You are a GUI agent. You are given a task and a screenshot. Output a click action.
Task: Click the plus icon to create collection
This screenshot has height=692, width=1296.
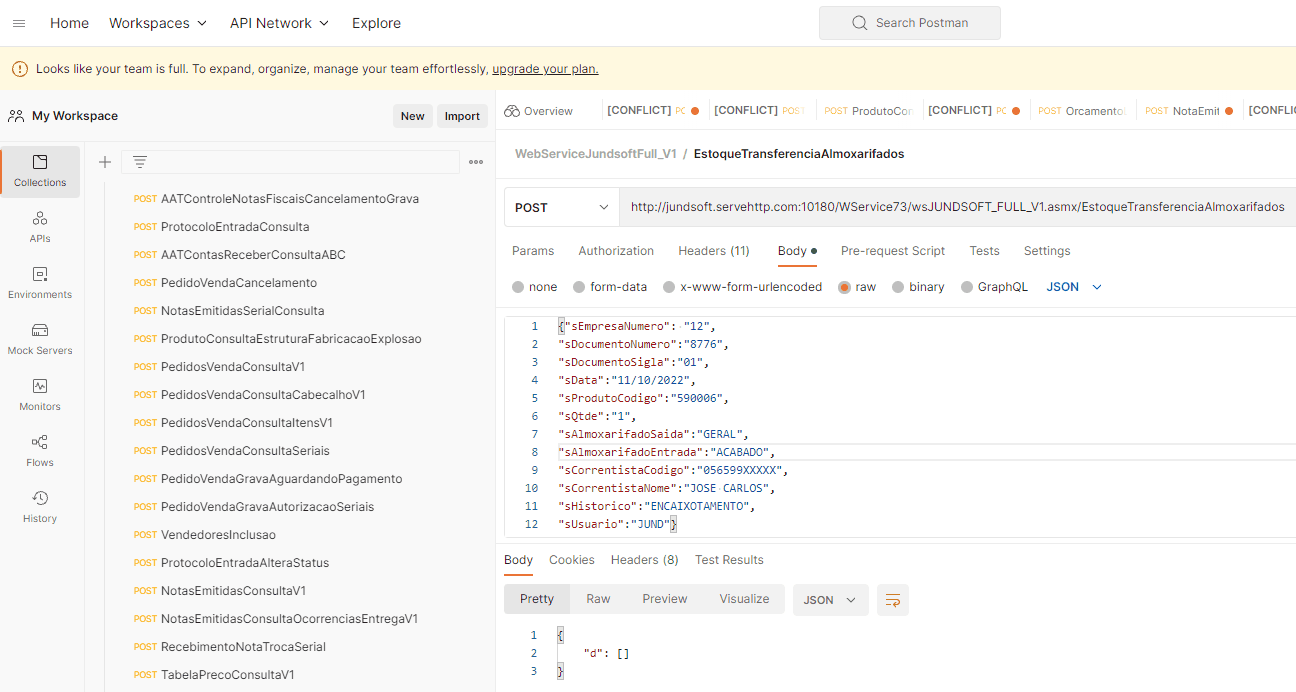pyautogui.click(x=105, y=162)
